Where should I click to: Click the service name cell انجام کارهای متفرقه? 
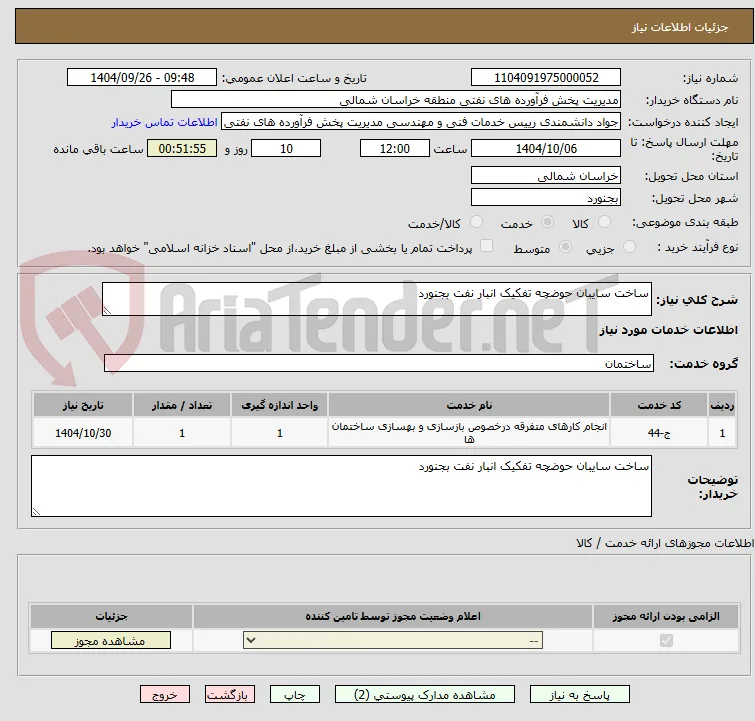(469, 433)
